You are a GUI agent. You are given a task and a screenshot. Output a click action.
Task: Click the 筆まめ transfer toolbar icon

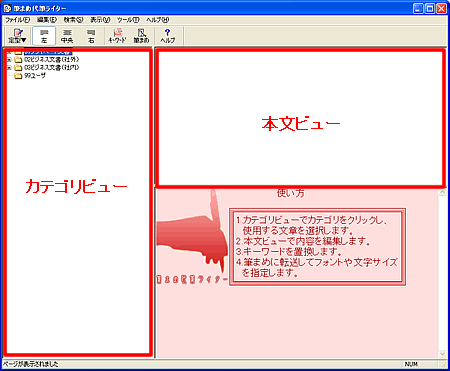142,36
